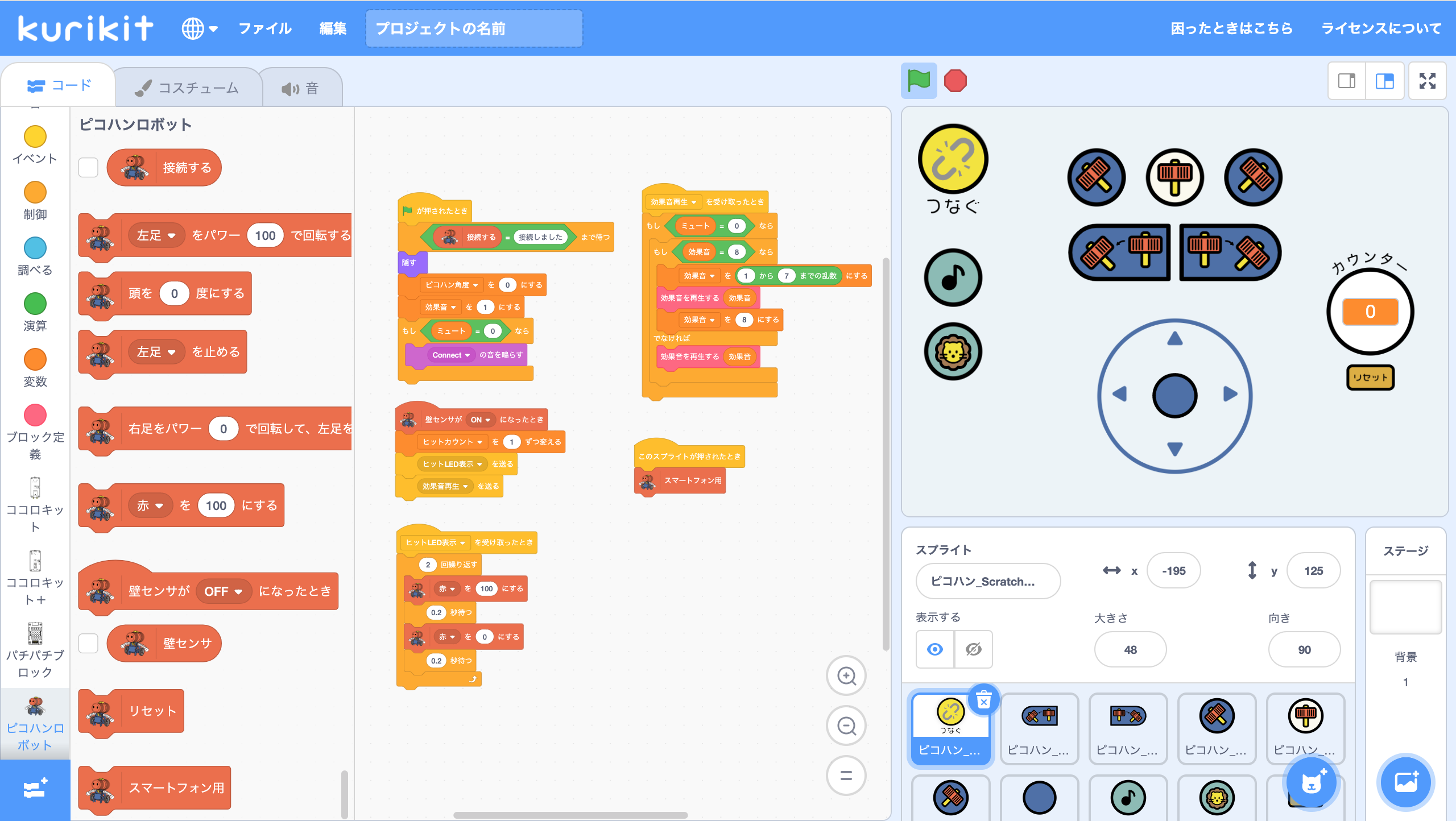Screen dimensions: 1456x821
Task: Open the OFF dropdown in 壁センサ block
Action: click(223, 591)
